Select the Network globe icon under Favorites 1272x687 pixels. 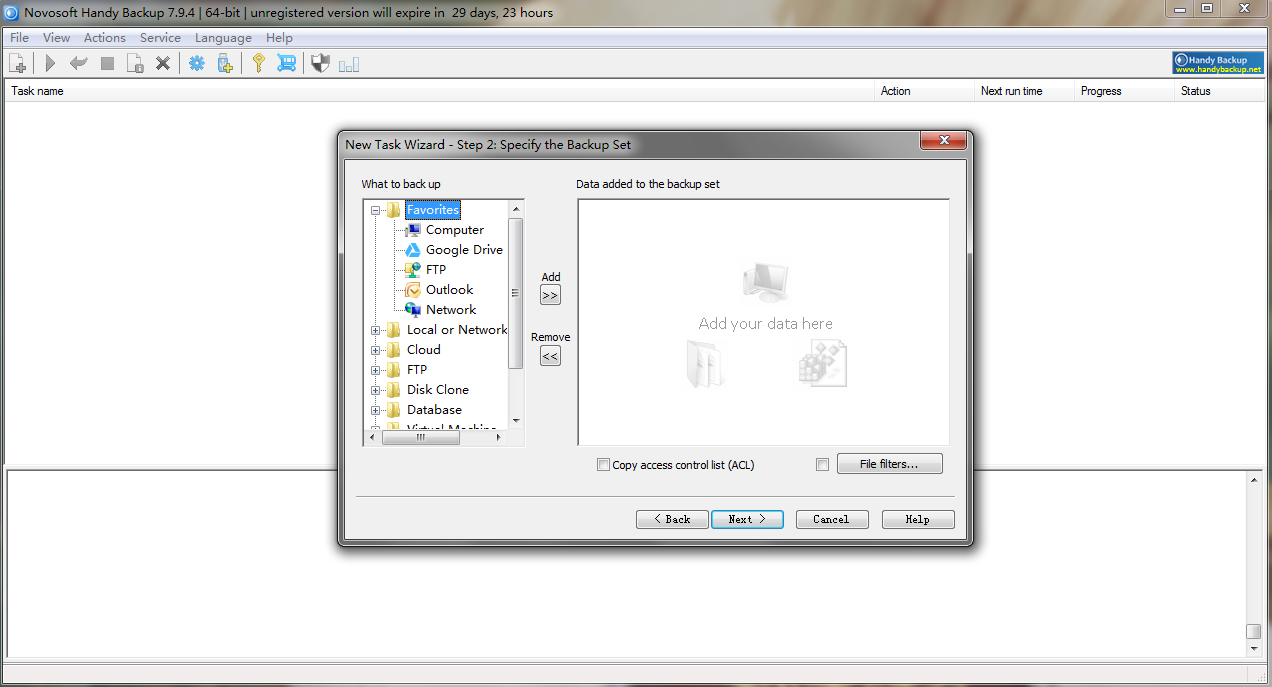[412, 310]
